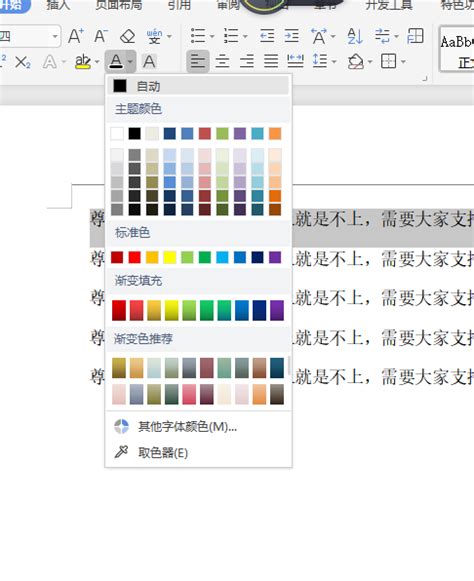Click the character shading A icon
This screenshot has width=474, height=581.
[149, 62]
